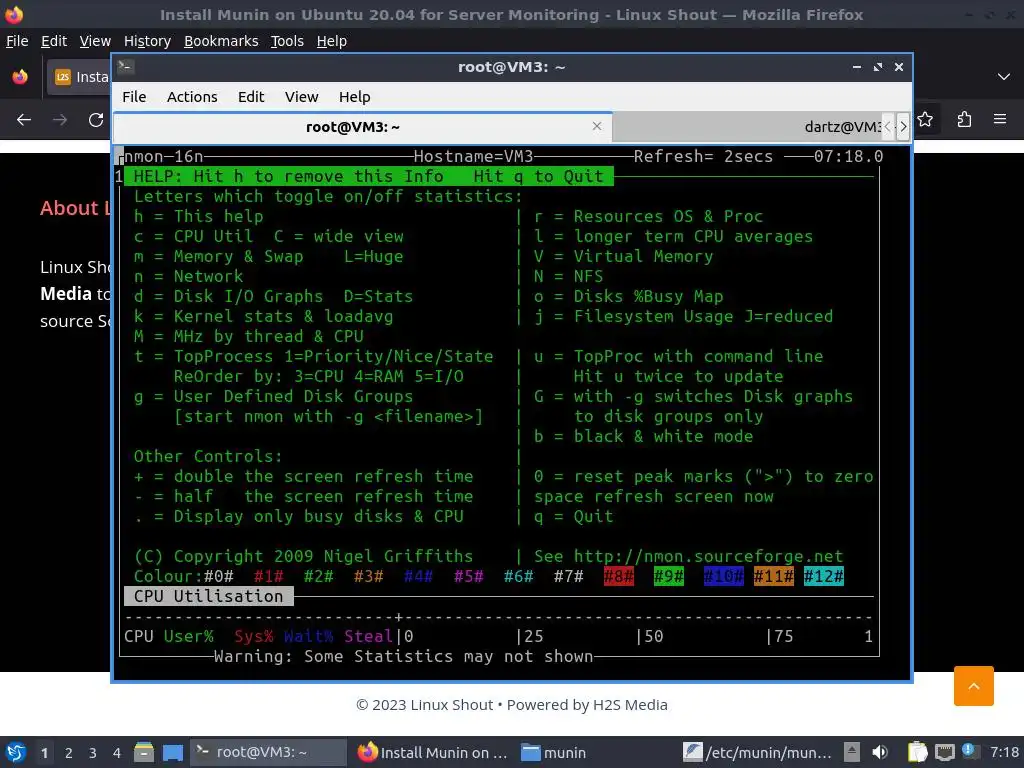Open /etc/munin editor taskbar entry
Image resolution: width=1024 pixels, height=768 pixels.
coord(758,752)
